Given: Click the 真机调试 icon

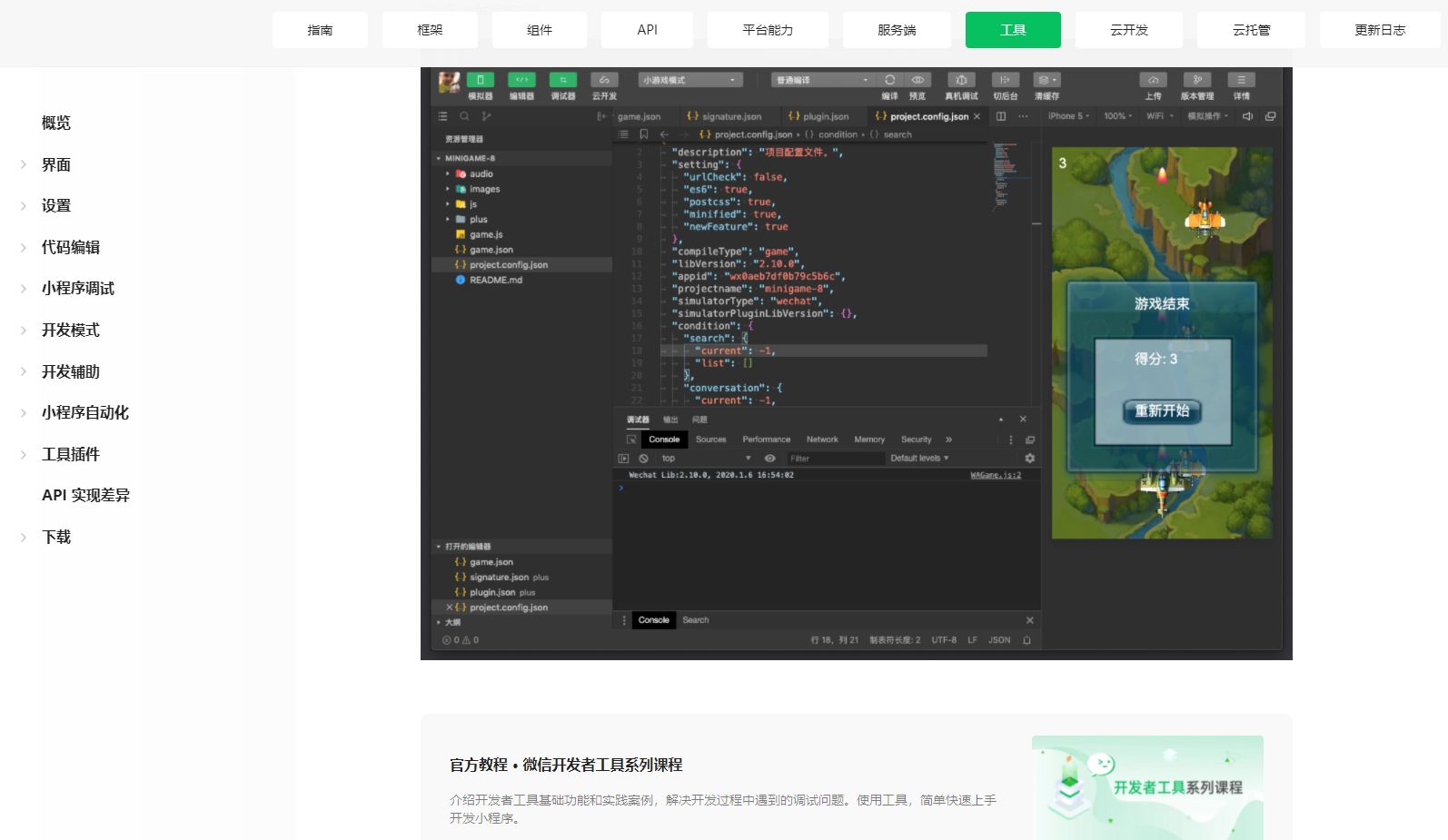Looking at the screenshot, I should click(x=961, y=80).
